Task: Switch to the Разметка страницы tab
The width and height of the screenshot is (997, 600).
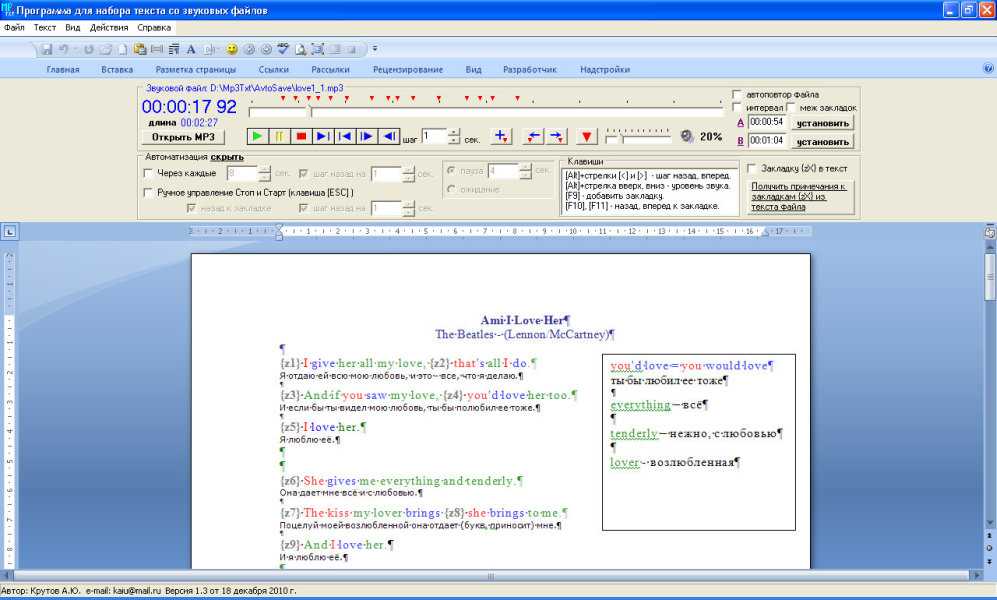Action: point(196,69)
